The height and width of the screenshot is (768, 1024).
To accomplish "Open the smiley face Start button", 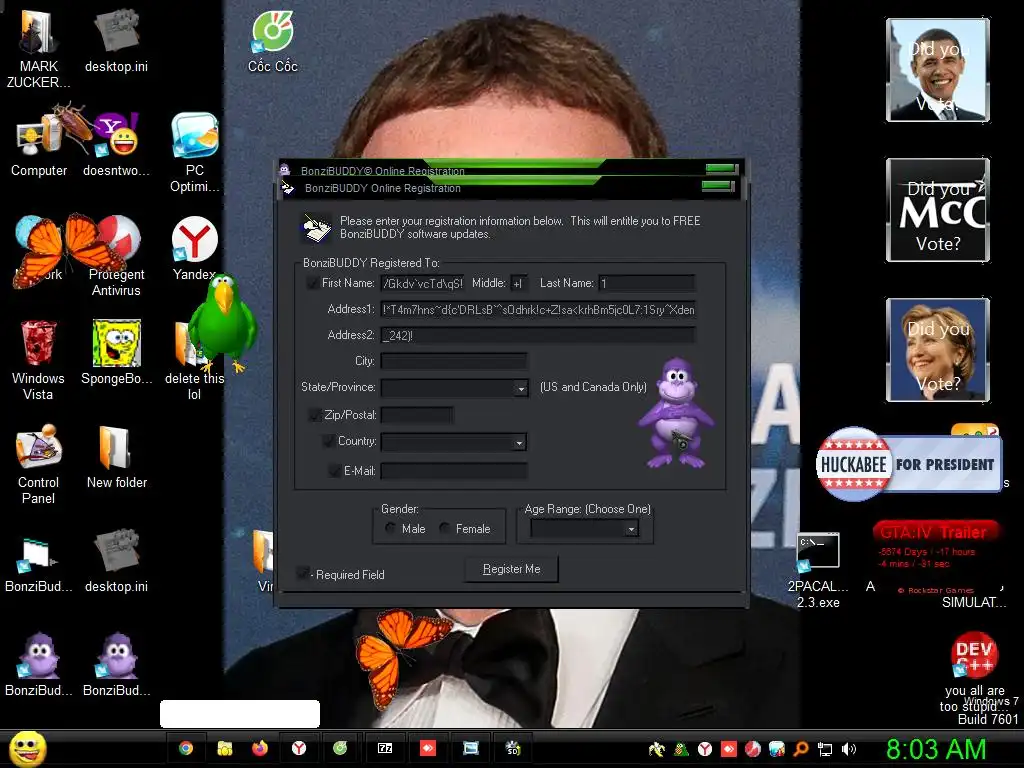I will (27, 748).
